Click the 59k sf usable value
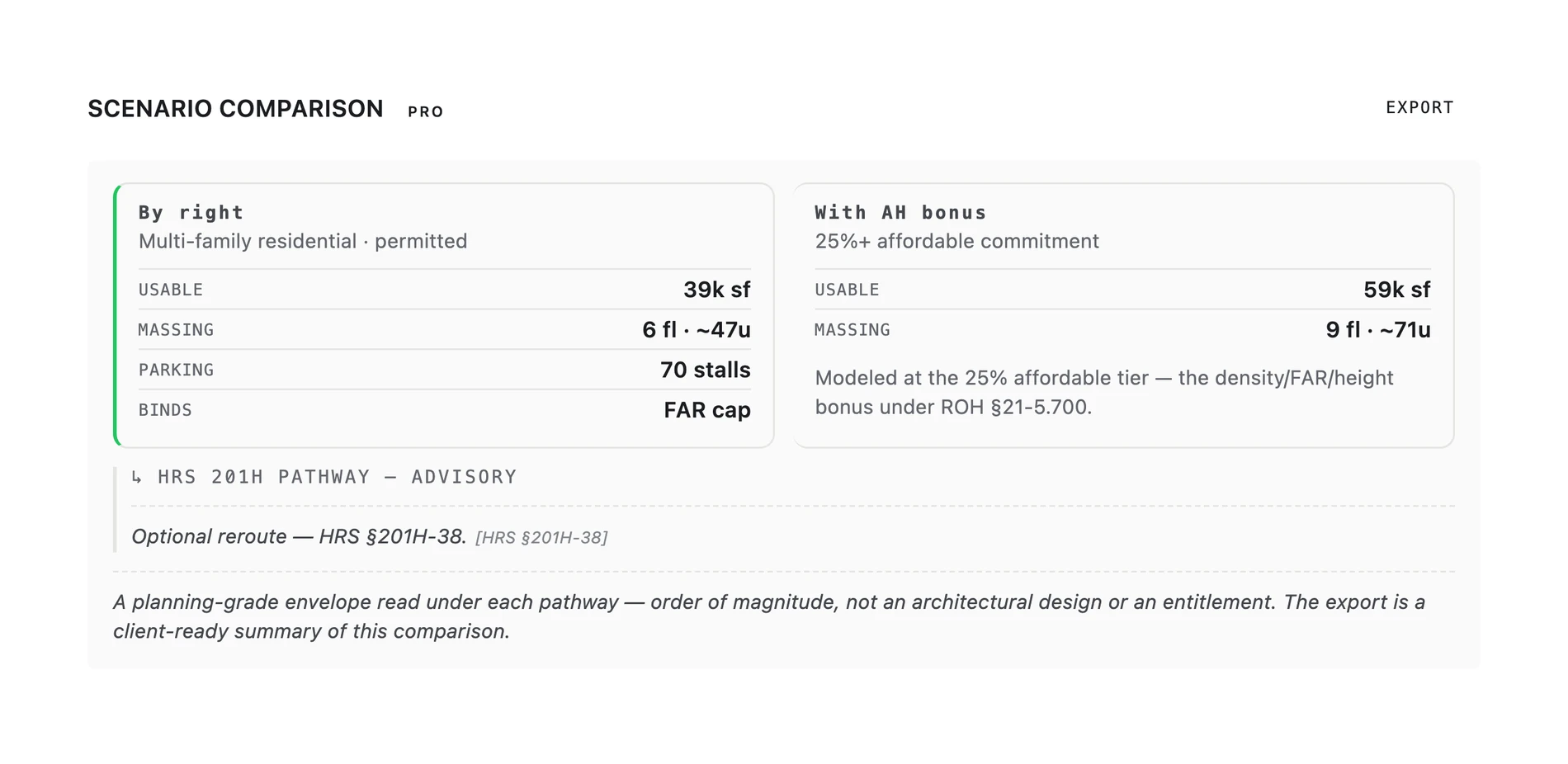Screen dimensions: 1568x764 tap(1396, 290)
